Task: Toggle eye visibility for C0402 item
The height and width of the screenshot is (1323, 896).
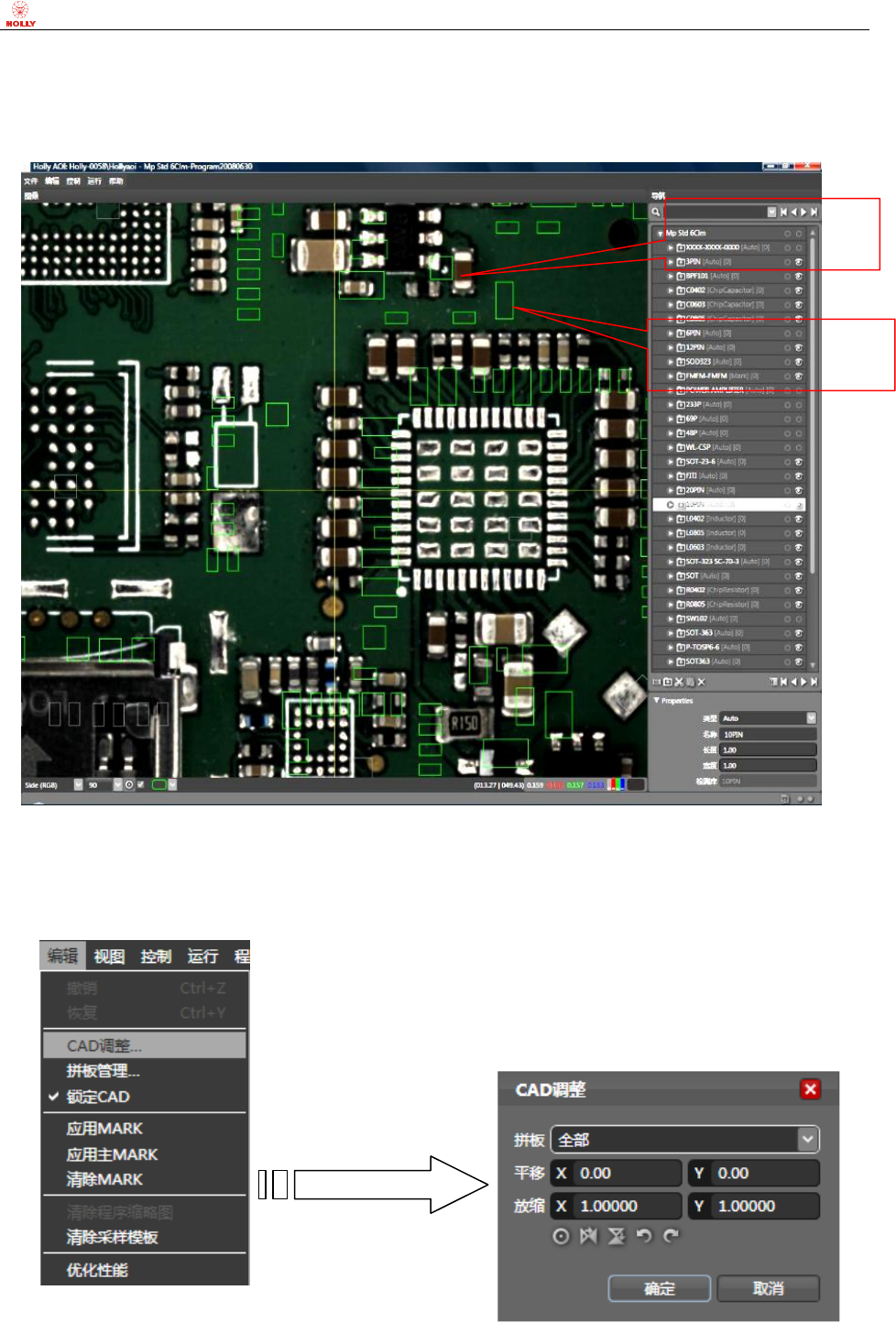Action: (x=799, y=290)
